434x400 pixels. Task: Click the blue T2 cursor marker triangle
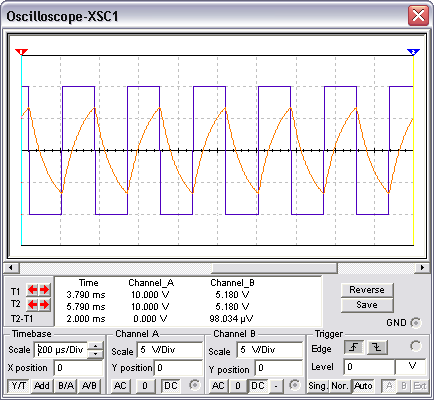pos(413,52)
